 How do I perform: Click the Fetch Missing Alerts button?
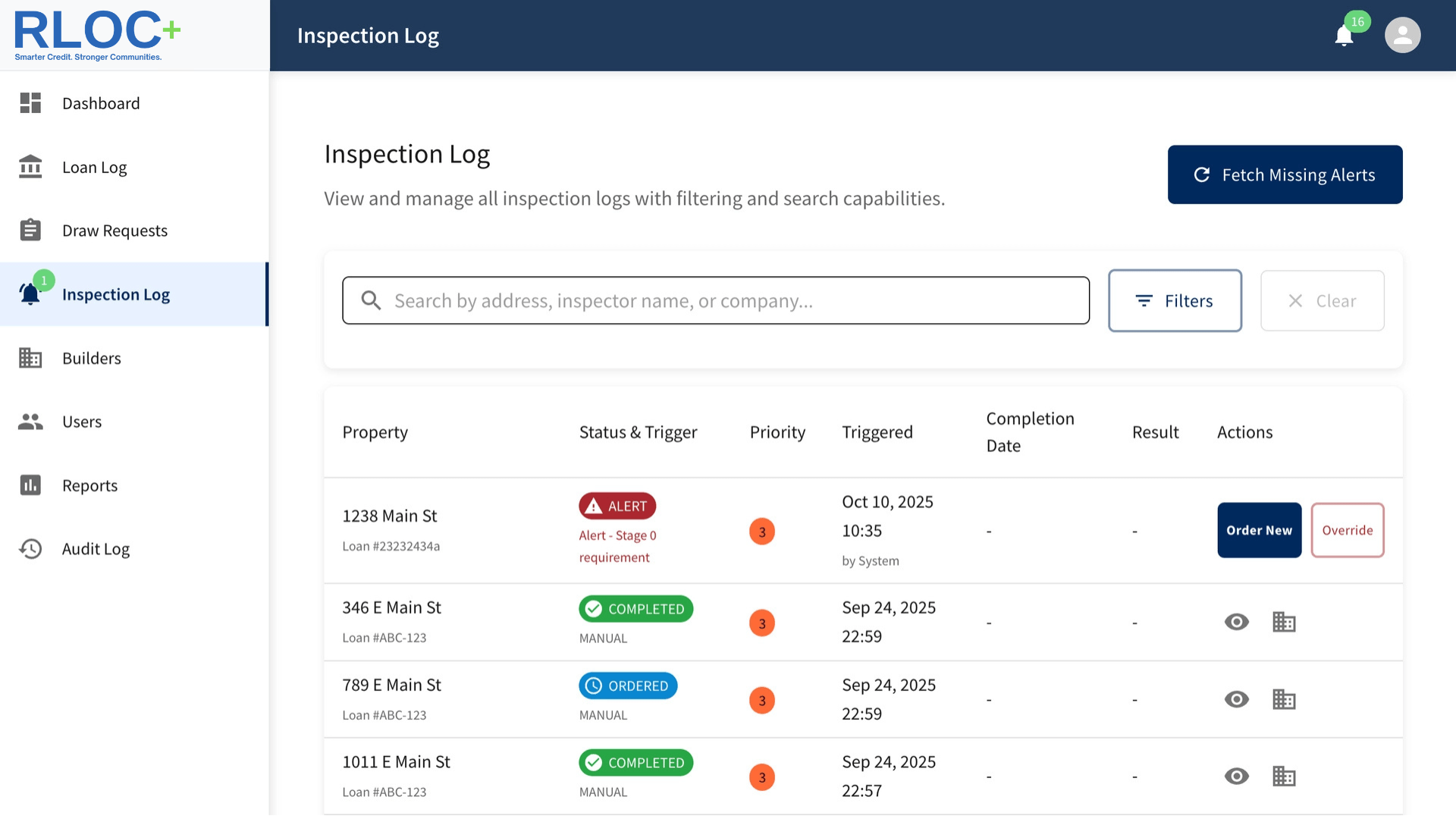(1285, 174)
